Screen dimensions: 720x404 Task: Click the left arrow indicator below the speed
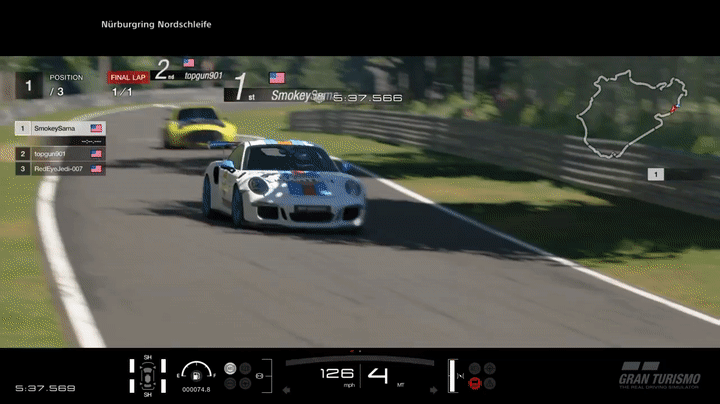coord(287,390)
